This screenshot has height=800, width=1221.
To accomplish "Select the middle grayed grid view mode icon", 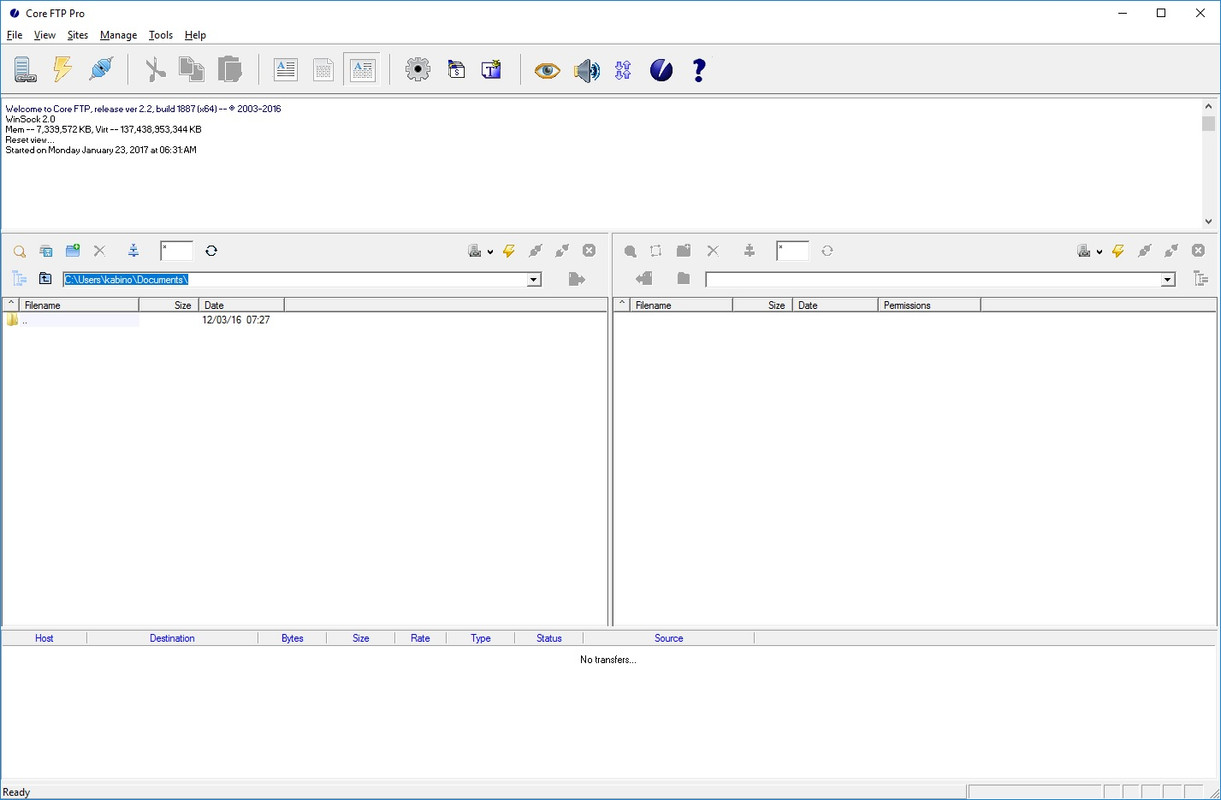I will tap(323, 70).
